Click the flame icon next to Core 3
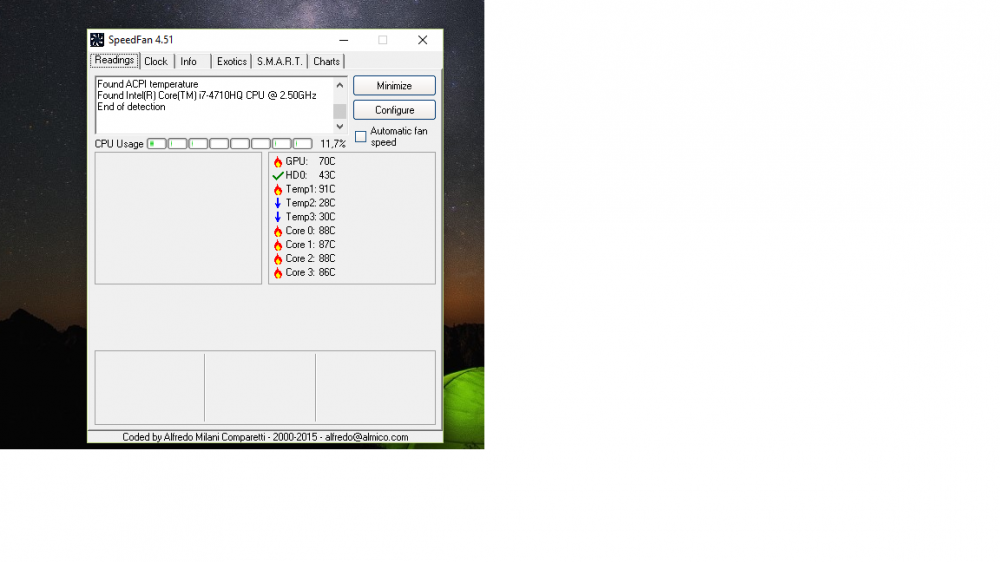Screen dimensions: 1000x562 (278, 273)
